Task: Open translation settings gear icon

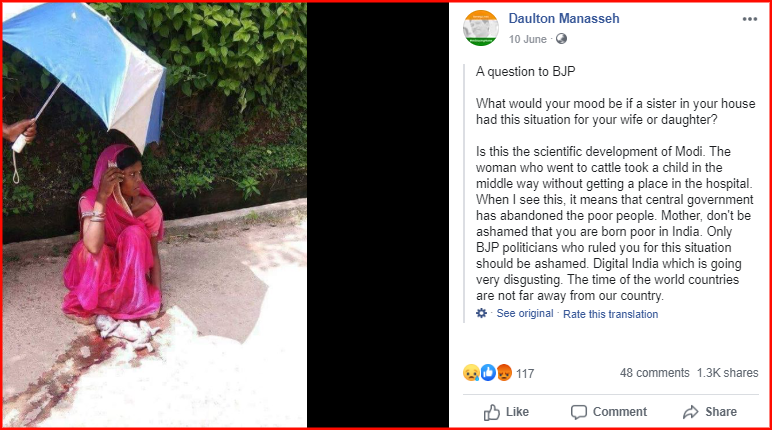Action: 481,313
